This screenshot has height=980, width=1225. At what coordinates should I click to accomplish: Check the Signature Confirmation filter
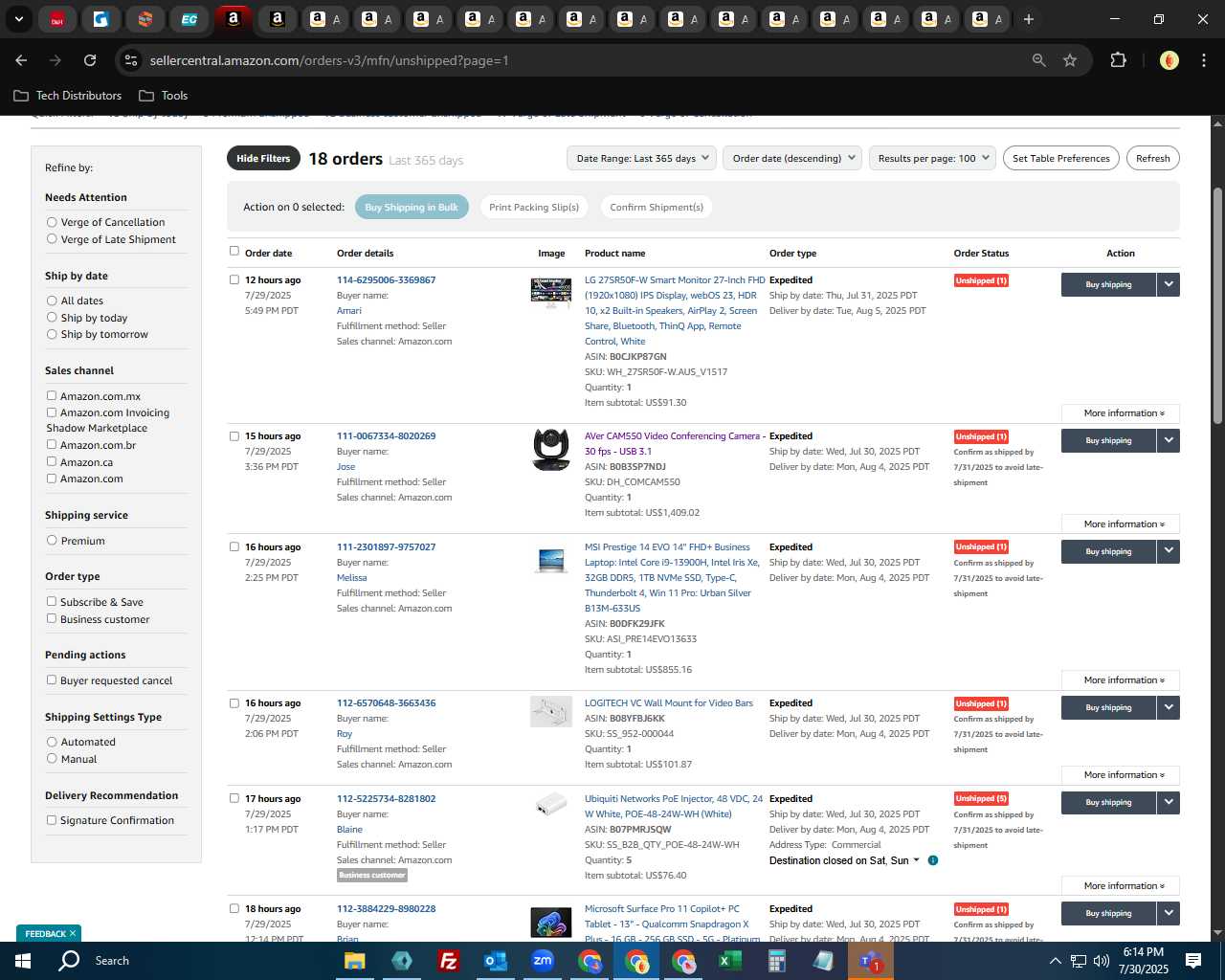pyautogui.click(x=52, y=819)
